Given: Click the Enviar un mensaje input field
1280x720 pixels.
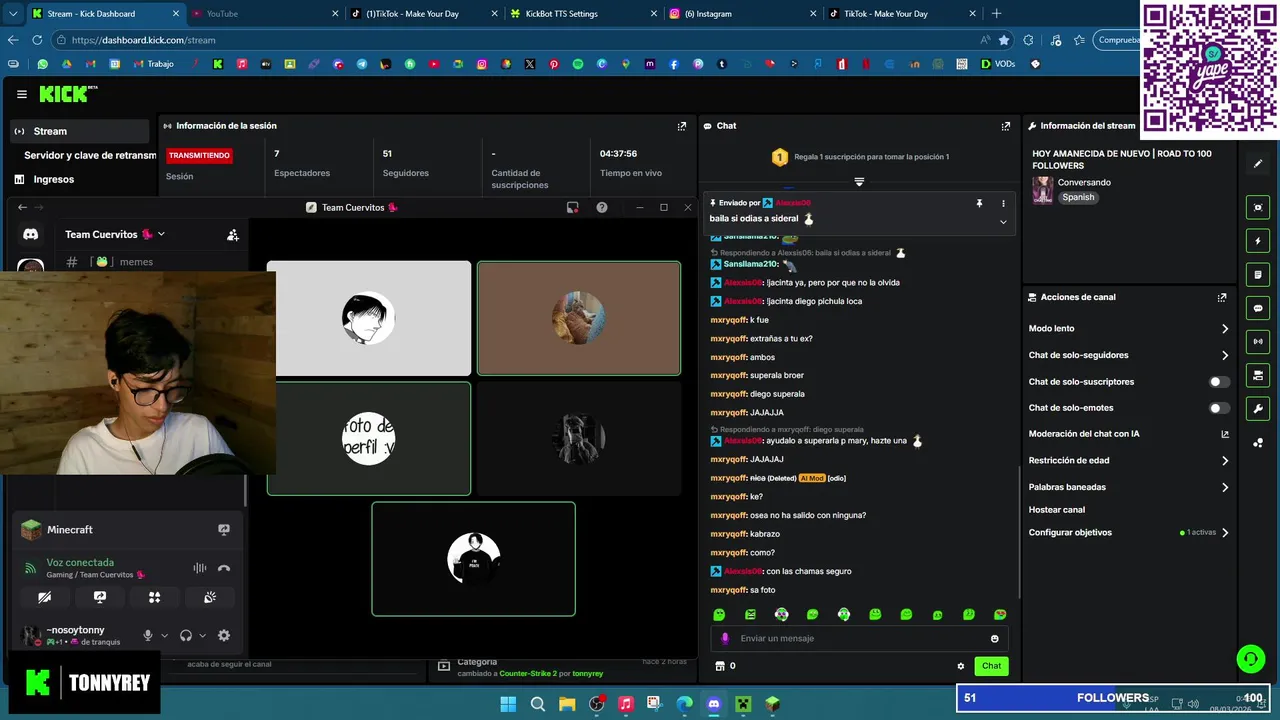Looking at the screenshot, I should click(x=860, y=638).
